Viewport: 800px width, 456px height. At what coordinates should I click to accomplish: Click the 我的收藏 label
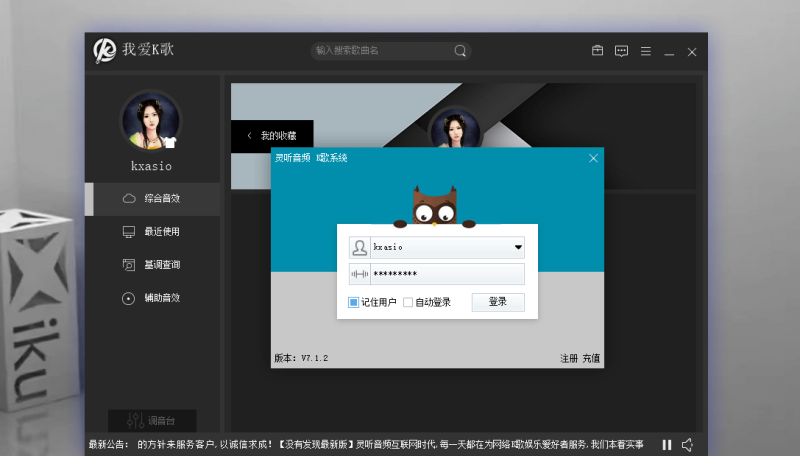tap(279, 136)
